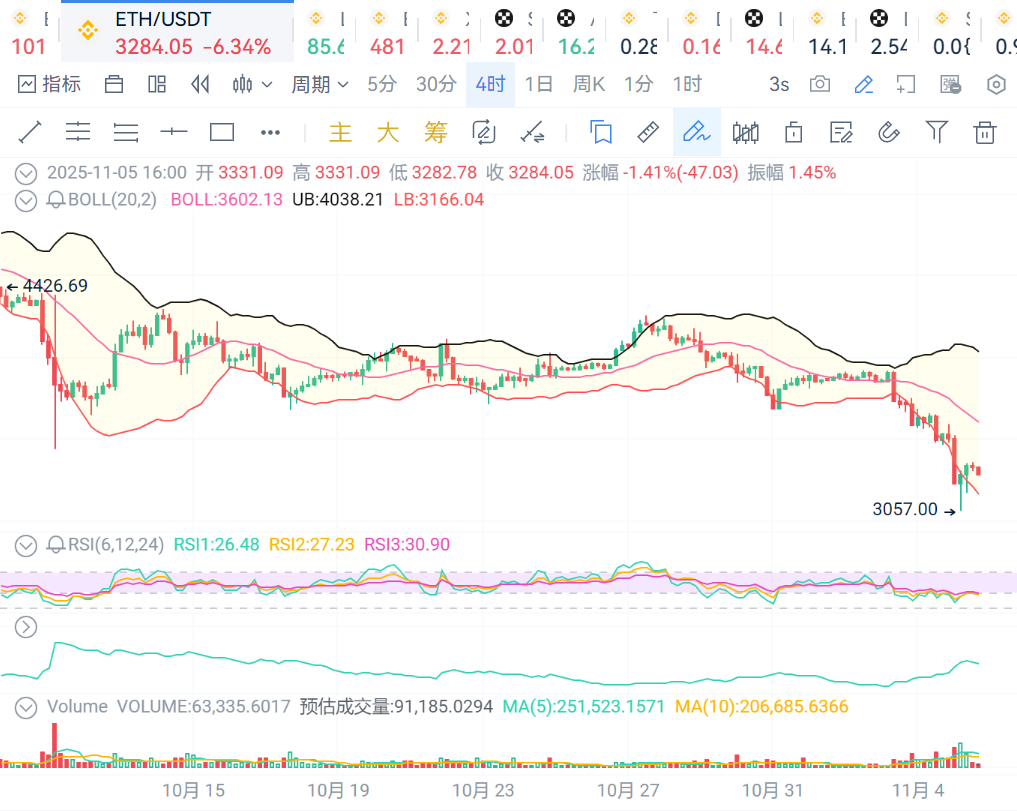Click the gold 主 marker button
Viewport: 1017px width, 811px height.
pos(341,132)
